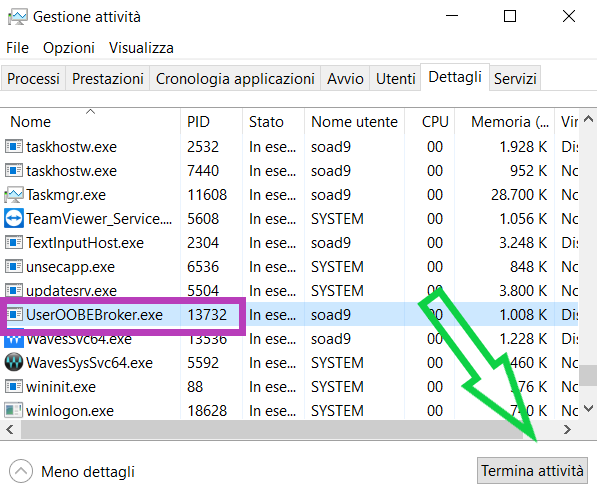Select the UserOOBEBroker.exe row name

click(x=94, y=315)
